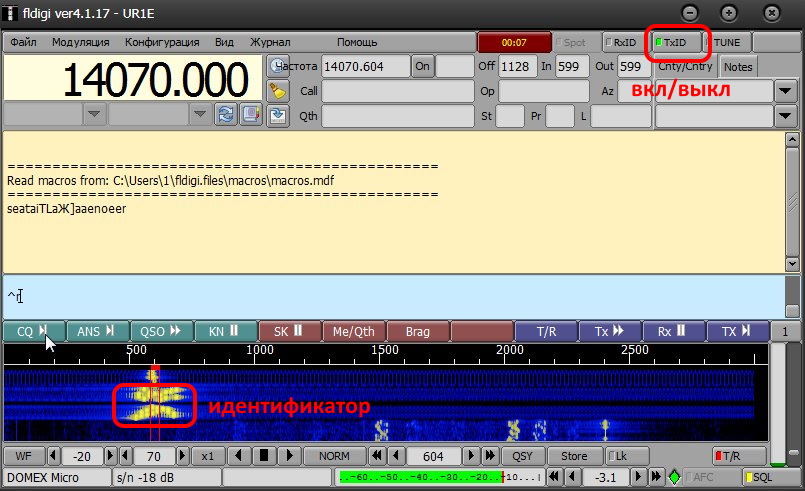Open the second dropdown below the frequency display
The height and width of the screenshot is (491, 805).
pos(200,114)
